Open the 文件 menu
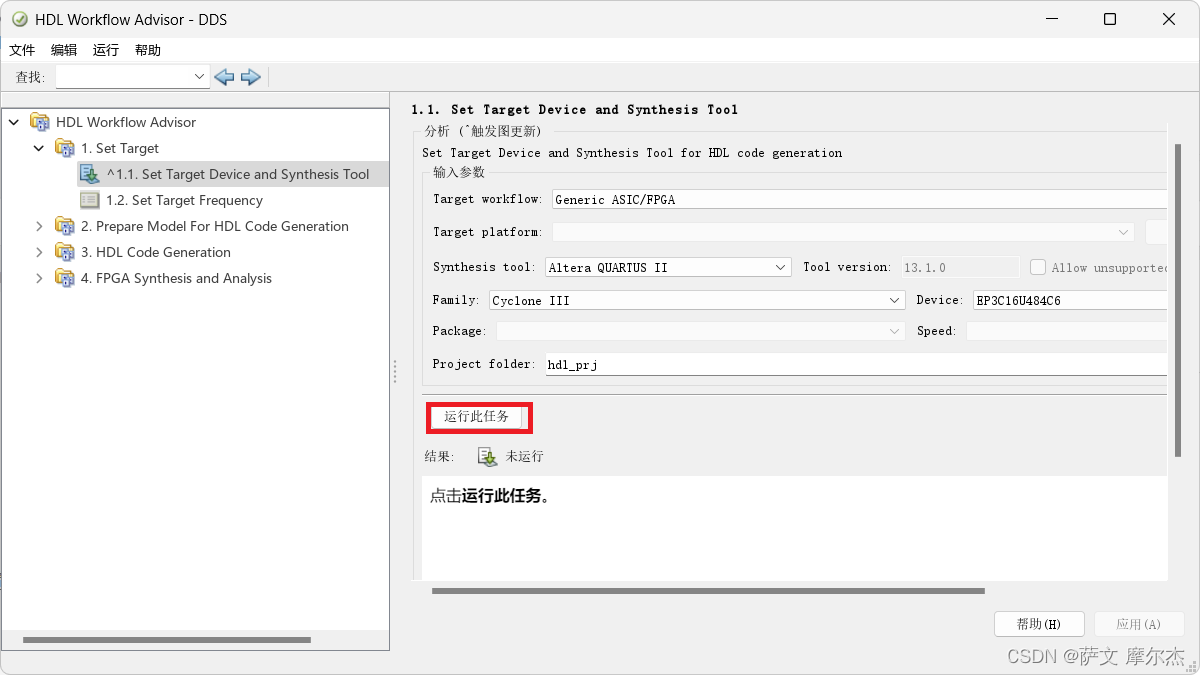The image size is (1200, 675). [22, 49]
